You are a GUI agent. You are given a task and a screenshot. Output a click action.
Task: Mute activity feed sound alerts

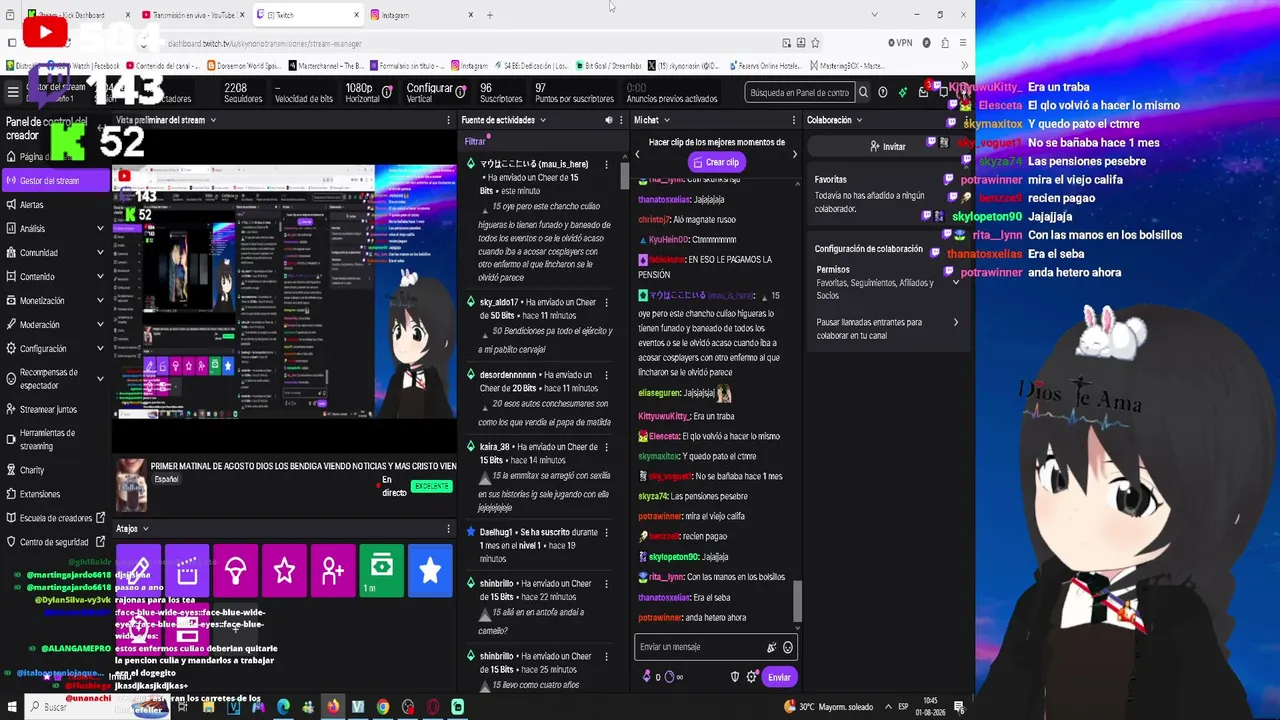tap(608, 120)
